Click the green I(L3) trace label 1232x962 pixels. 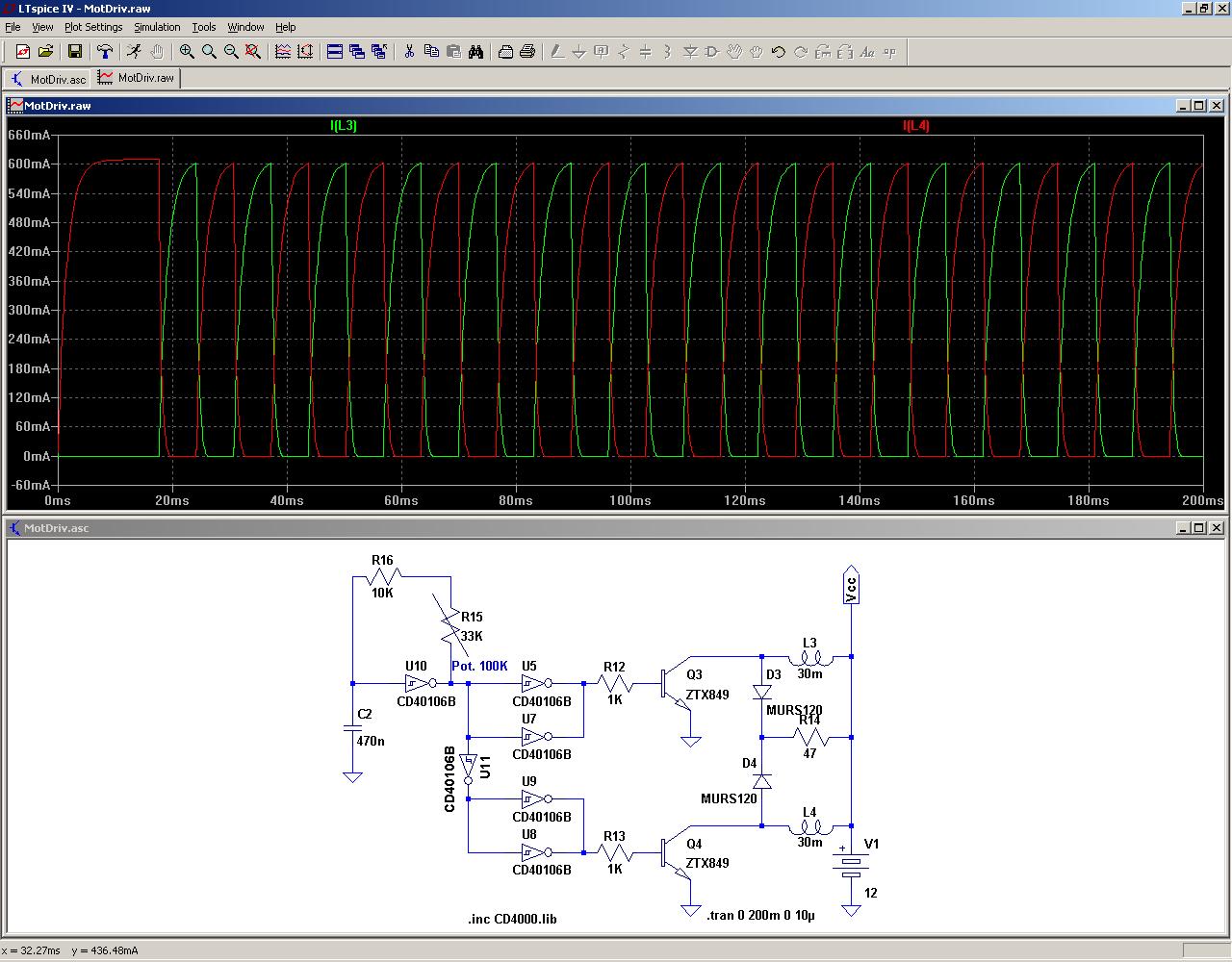coord(344,126)
